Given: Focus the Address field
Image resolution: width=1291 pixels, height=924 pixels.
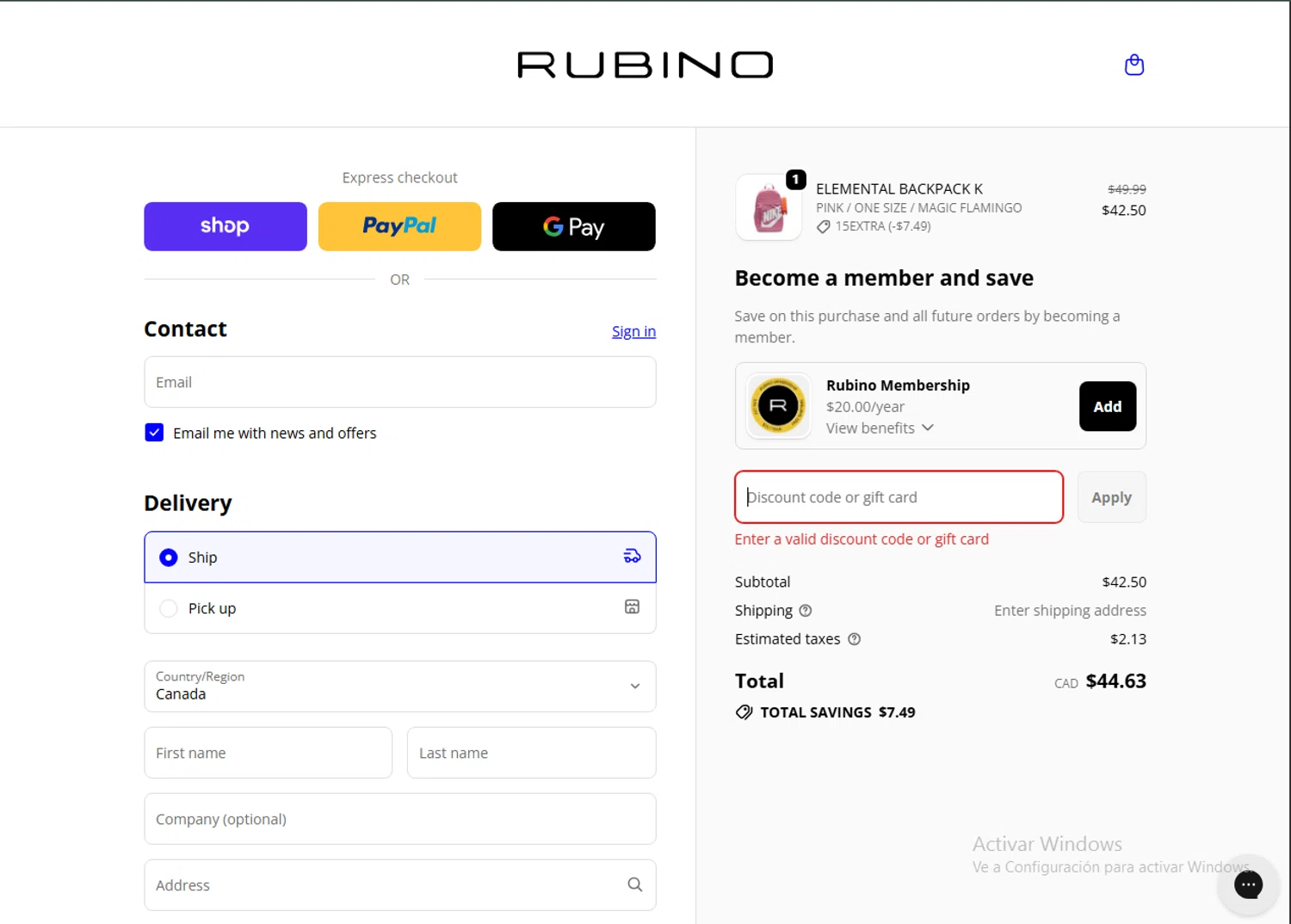Looking at the screenshot, I should (400, 885).
